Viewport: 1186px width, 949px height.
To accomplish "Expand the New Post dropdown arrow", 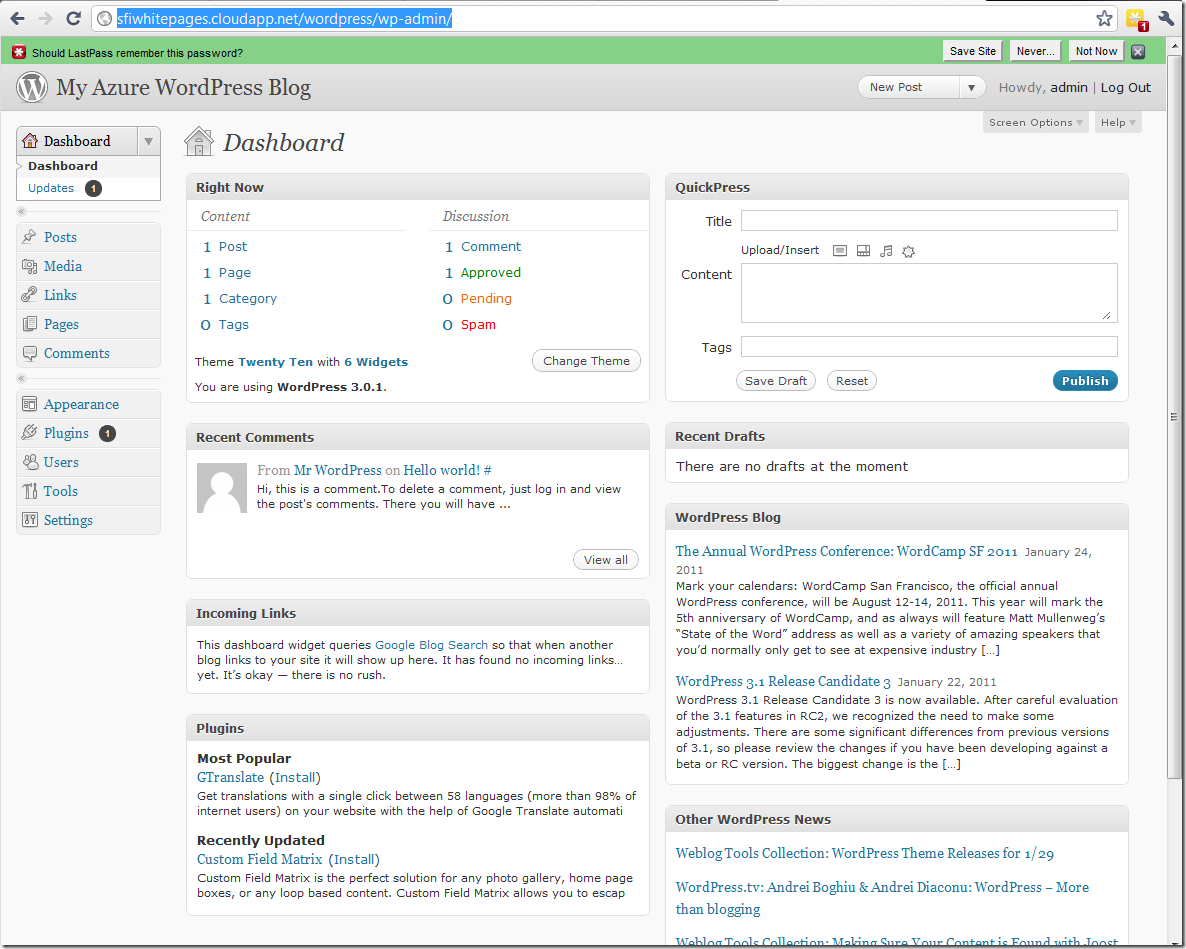I will tap(971, 88).
